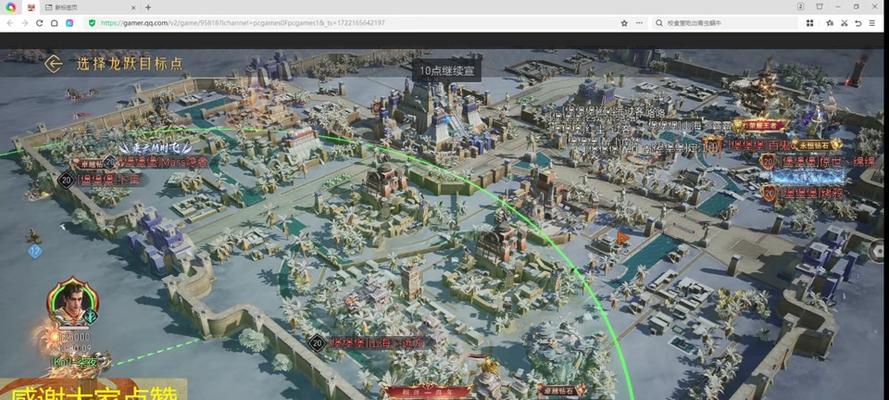This screenshot has width=889, height=400.
Task: Click the back arrow beside 选择龙跃目标点
Action: pyautogui.click(x=53, y=63)
